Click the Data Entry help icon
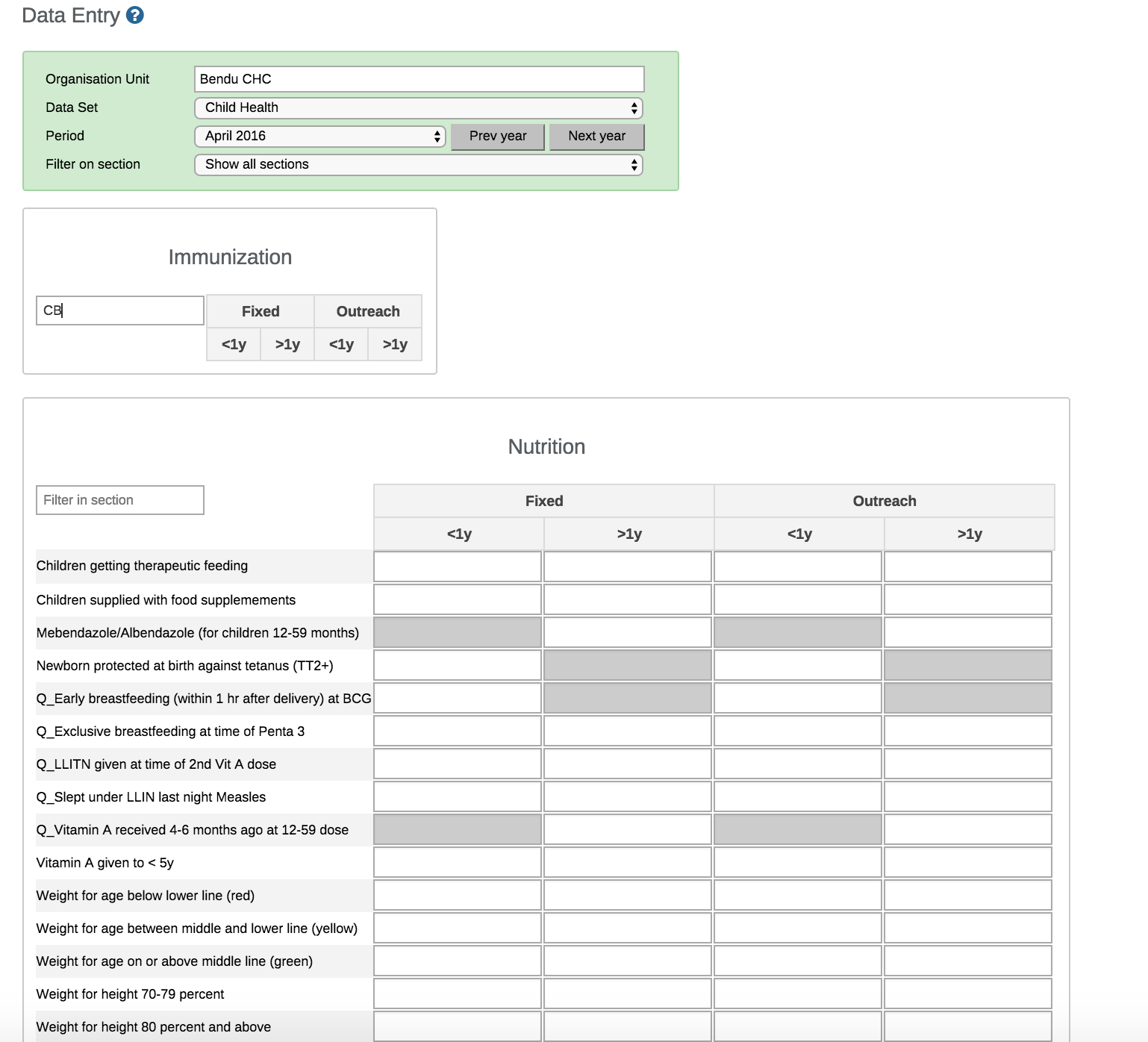Image resolution: width=1148 pixels, height=1042 pixels. point(134,15)
